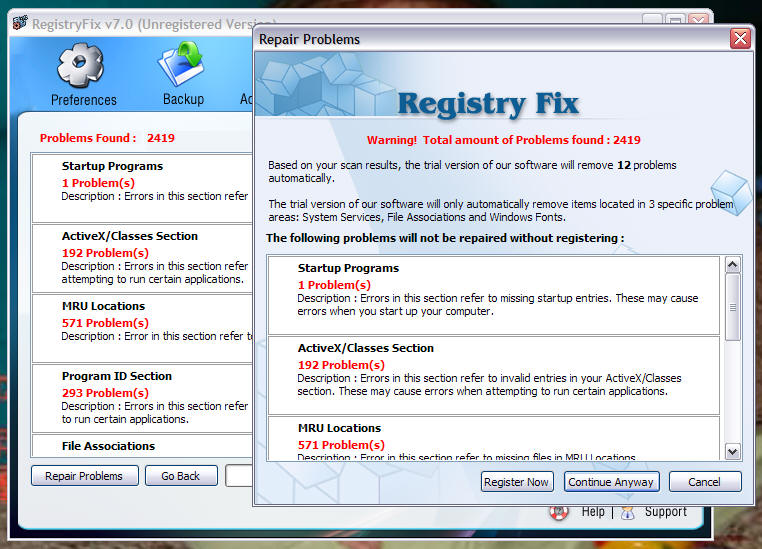The width and height of the screenshot is (762, 549).
Task: Open the Support link
Action: point(666,512)
